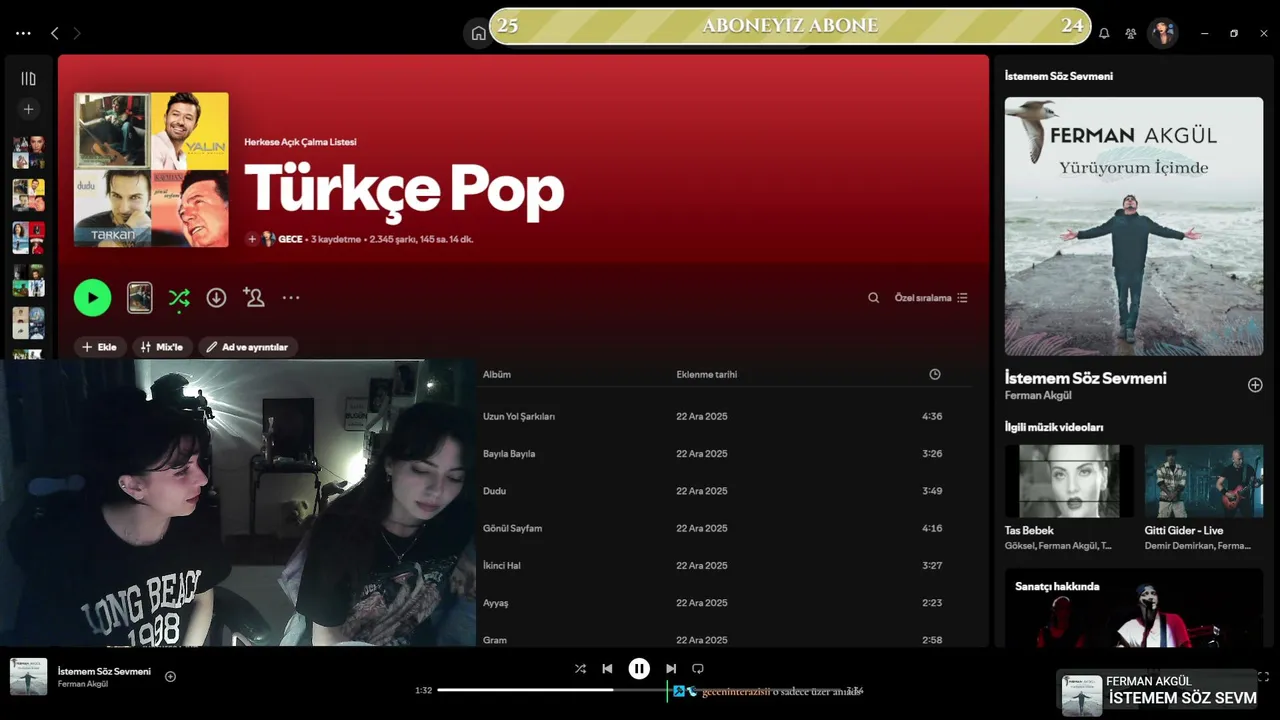Show friend activity icon

(x=1131, y=33)
